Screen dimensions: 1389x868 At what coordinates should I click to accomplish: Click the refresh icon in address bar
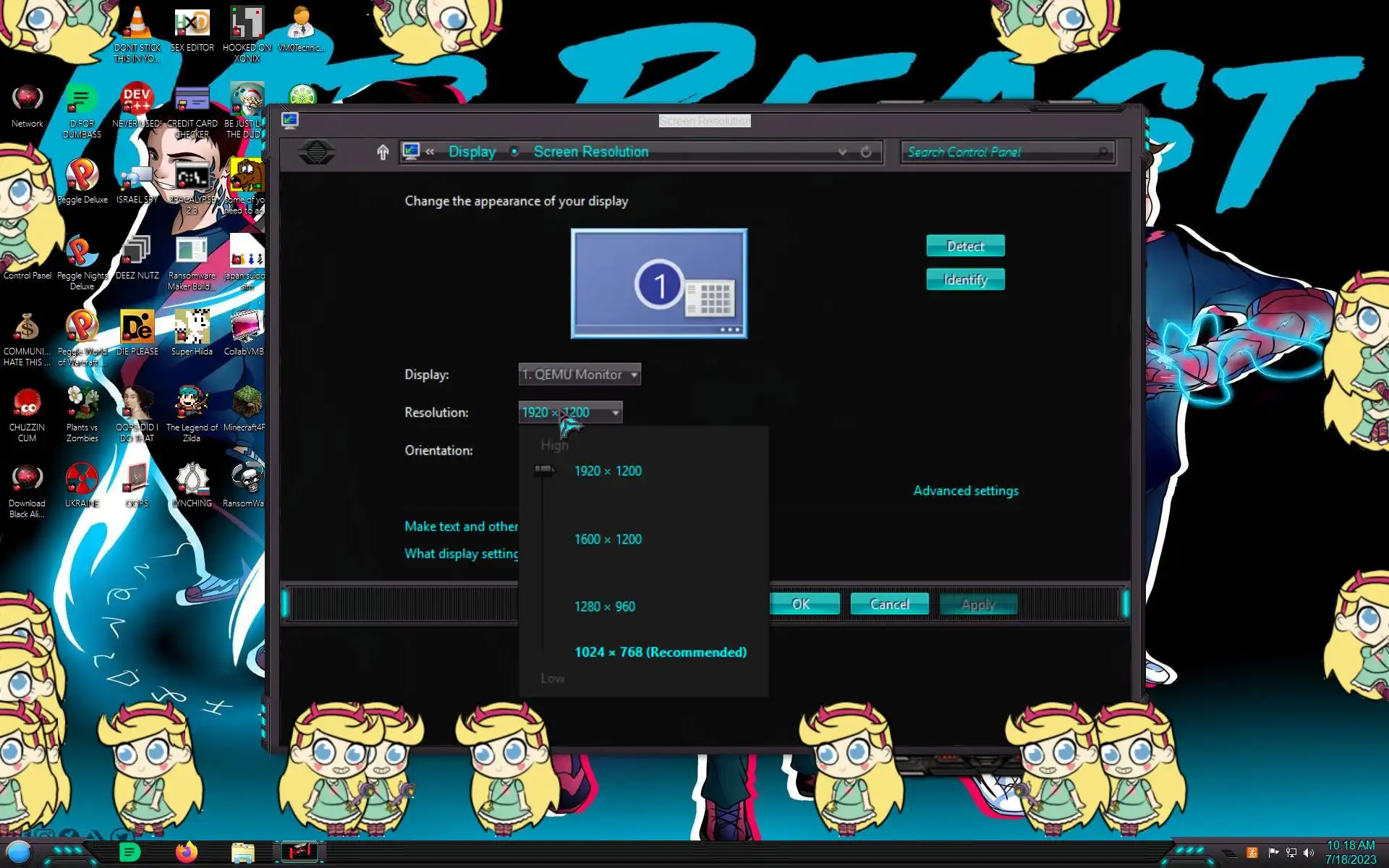[866, 152]
